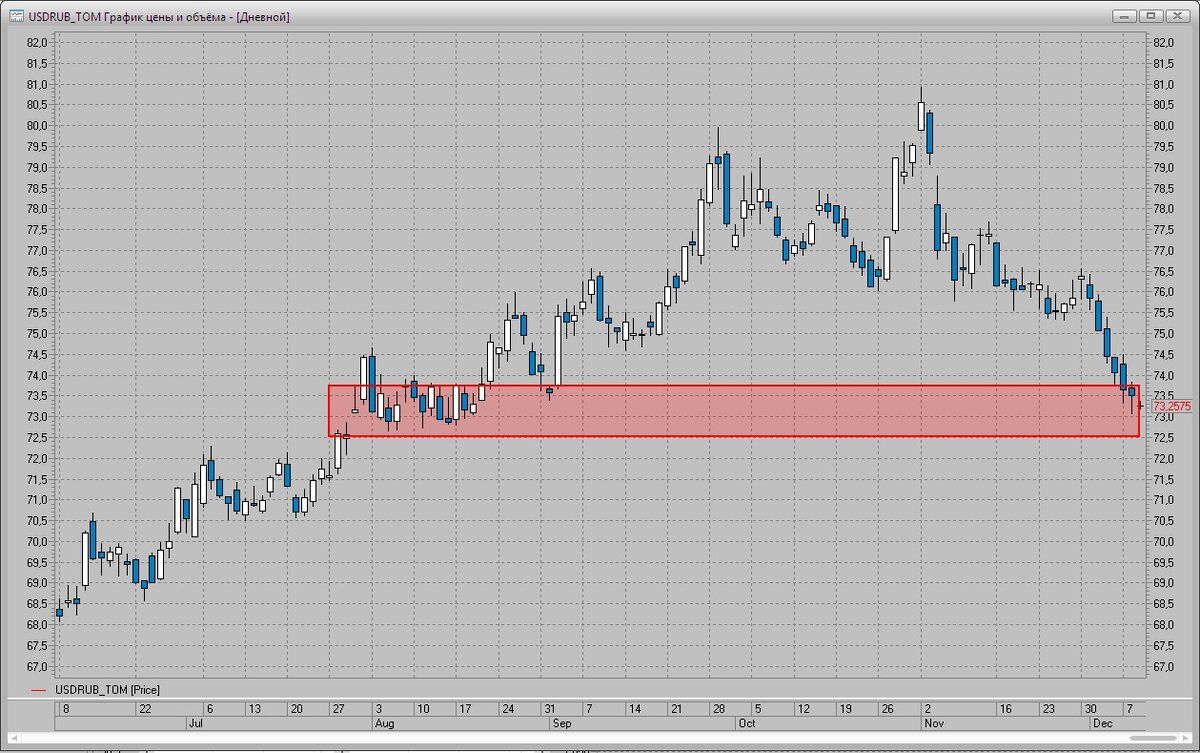
Task: Click the date label 31 on the time axis
Action: tap(550, 708)
